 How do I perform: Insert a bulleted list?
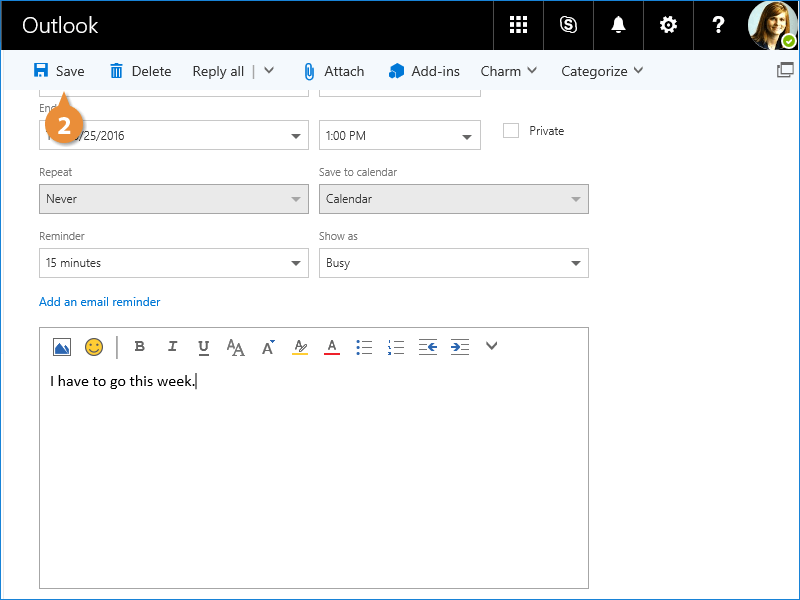click(x=364, y=347)
